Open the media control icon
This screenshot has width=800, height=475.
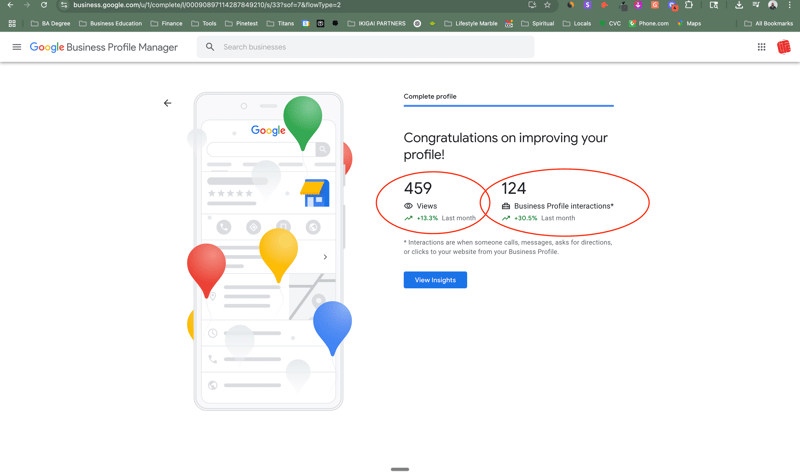click(756, 5)
